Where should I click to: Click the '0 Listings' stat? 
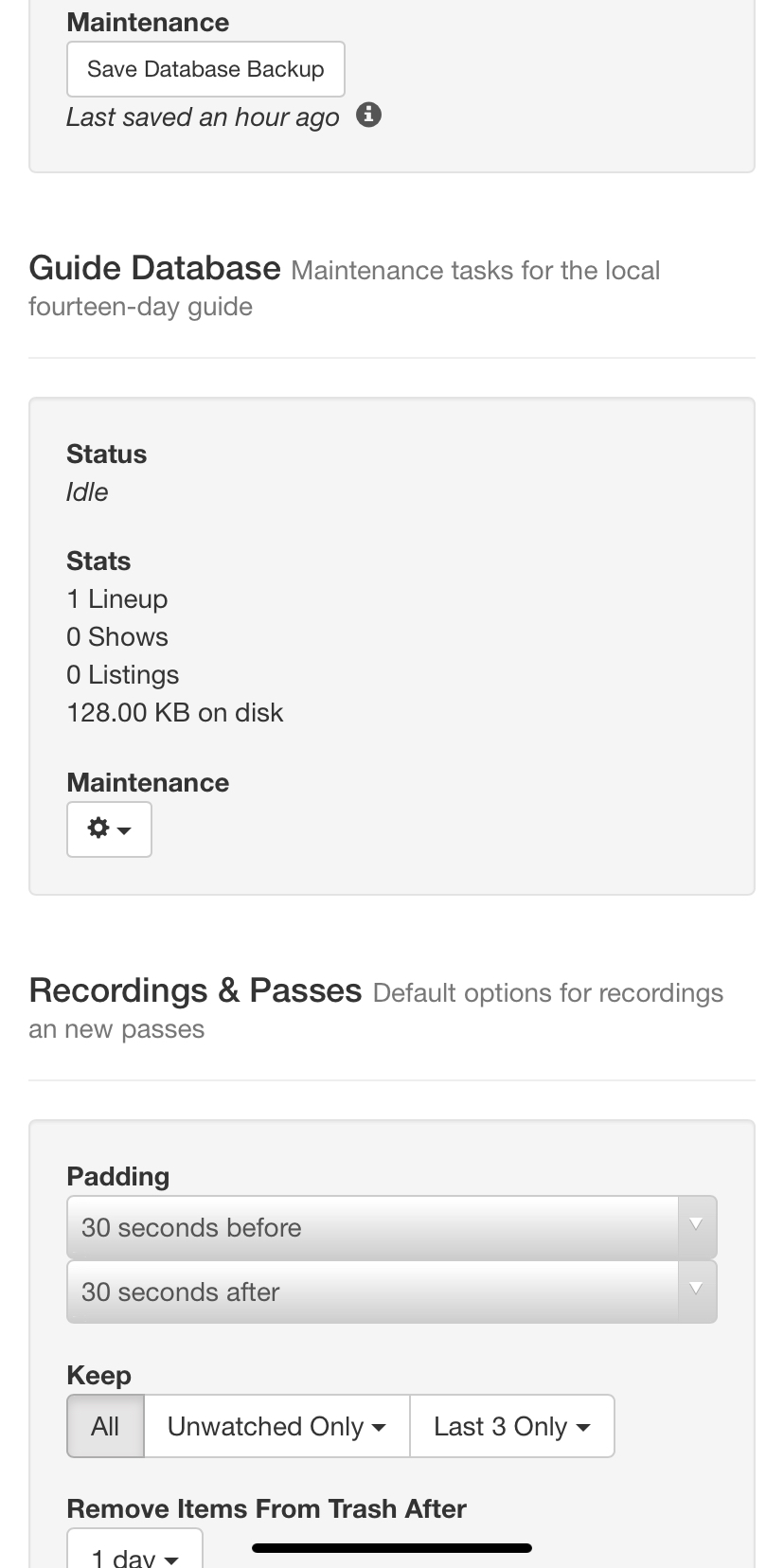tap(123, 675)
